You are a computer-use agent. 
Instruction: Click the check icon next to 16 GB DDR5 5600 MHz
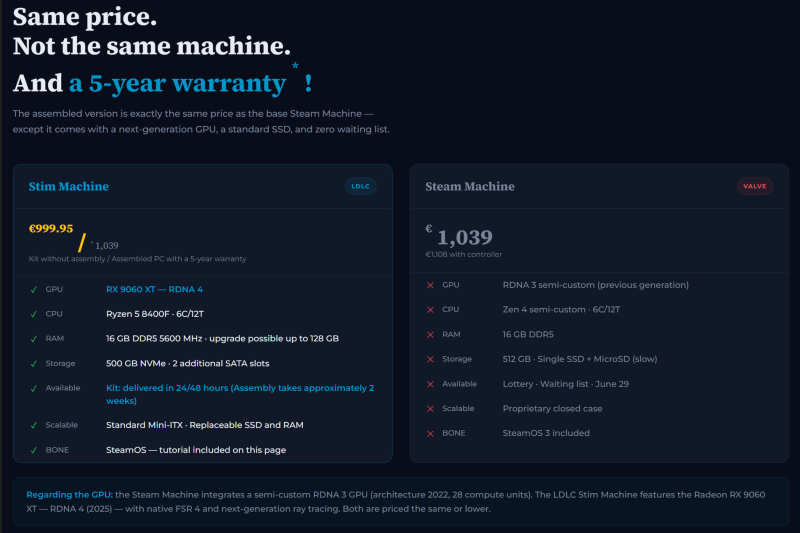point(34,339)
